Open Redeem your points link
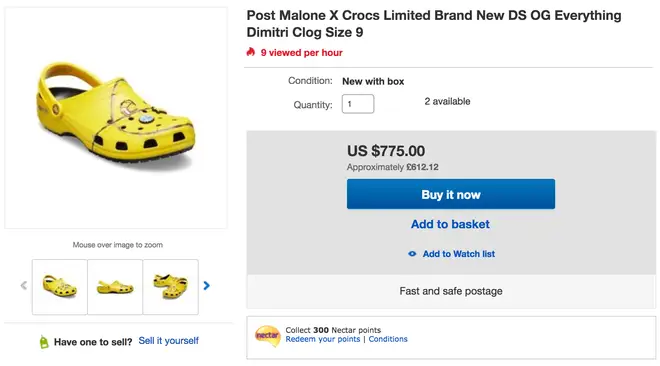660x366 pixels. (323, 339)
